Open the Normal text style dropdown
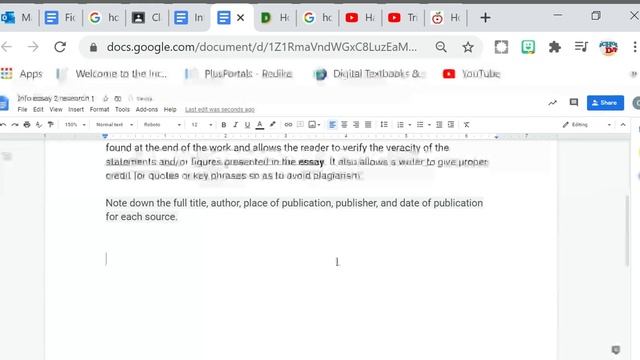The height and width of the screenshot is (360, 640). point(114,124)
